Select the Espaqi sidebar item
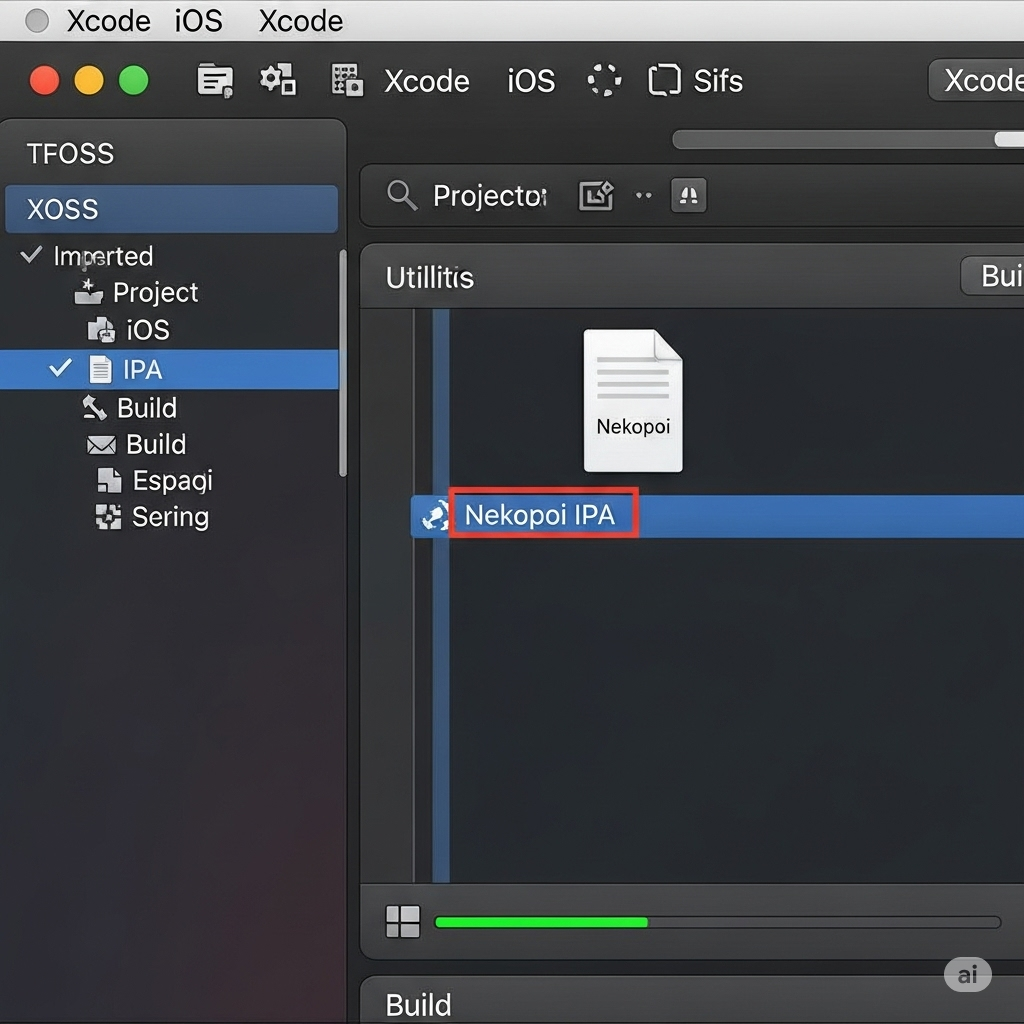The height and width of the screenshot is (1024, 1024). (x=172, y=481)
